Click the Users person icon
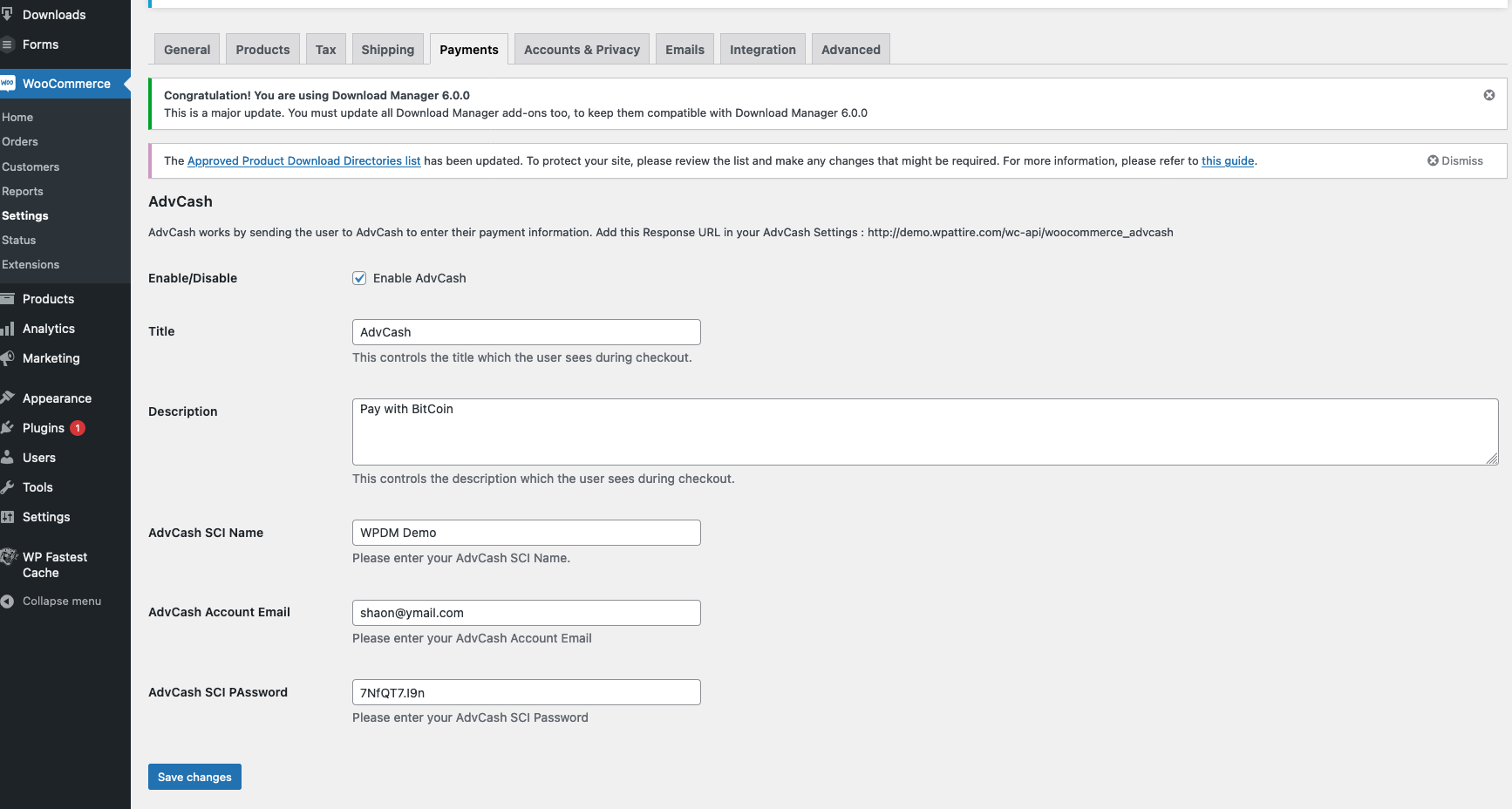The image size is (1512, 809). pos(7,458)
